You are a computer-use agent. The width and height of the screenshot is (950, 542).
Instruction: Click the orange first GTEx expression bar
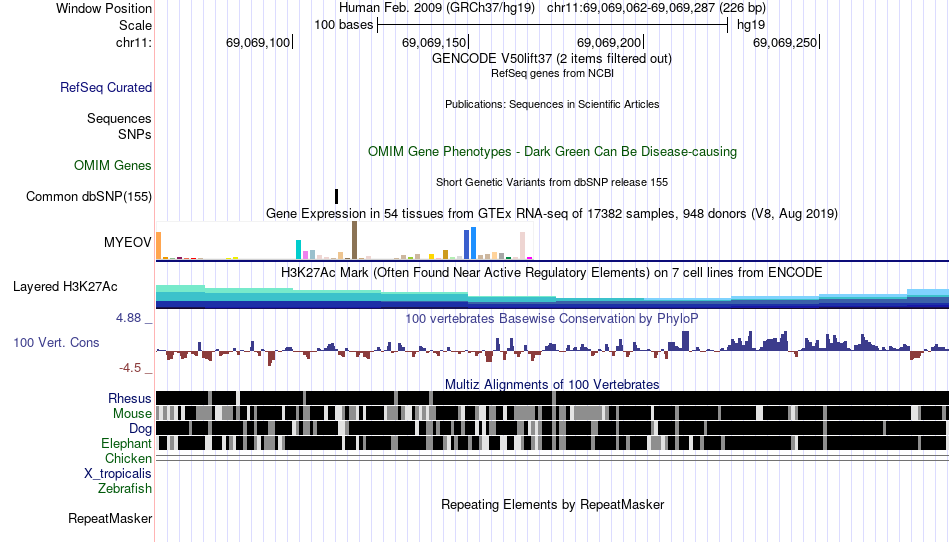point(159,246)
